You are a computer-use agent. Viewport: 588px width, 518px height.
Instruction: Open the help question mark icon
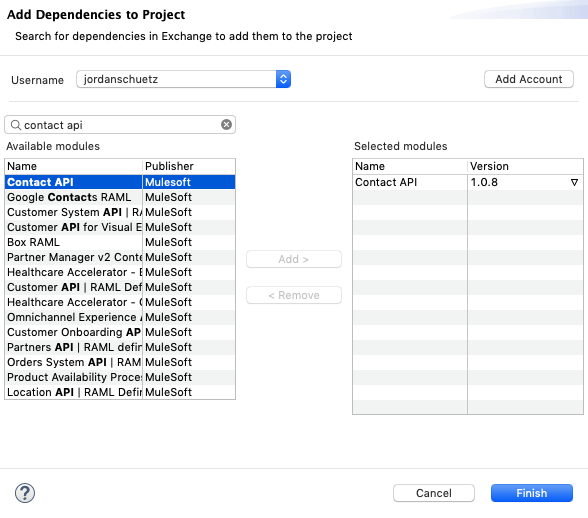point(25,493)
